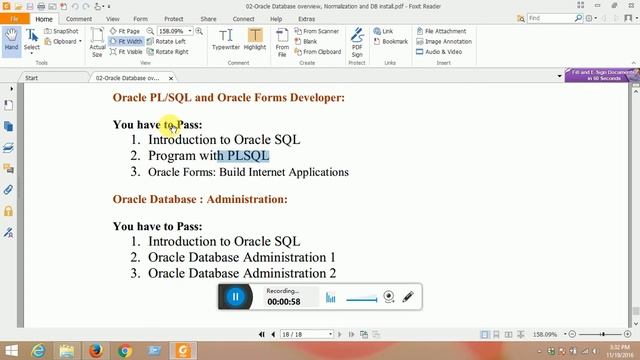Adjust the recording volume slider
Screen dimensions: 640x360
tap(362, 300)
